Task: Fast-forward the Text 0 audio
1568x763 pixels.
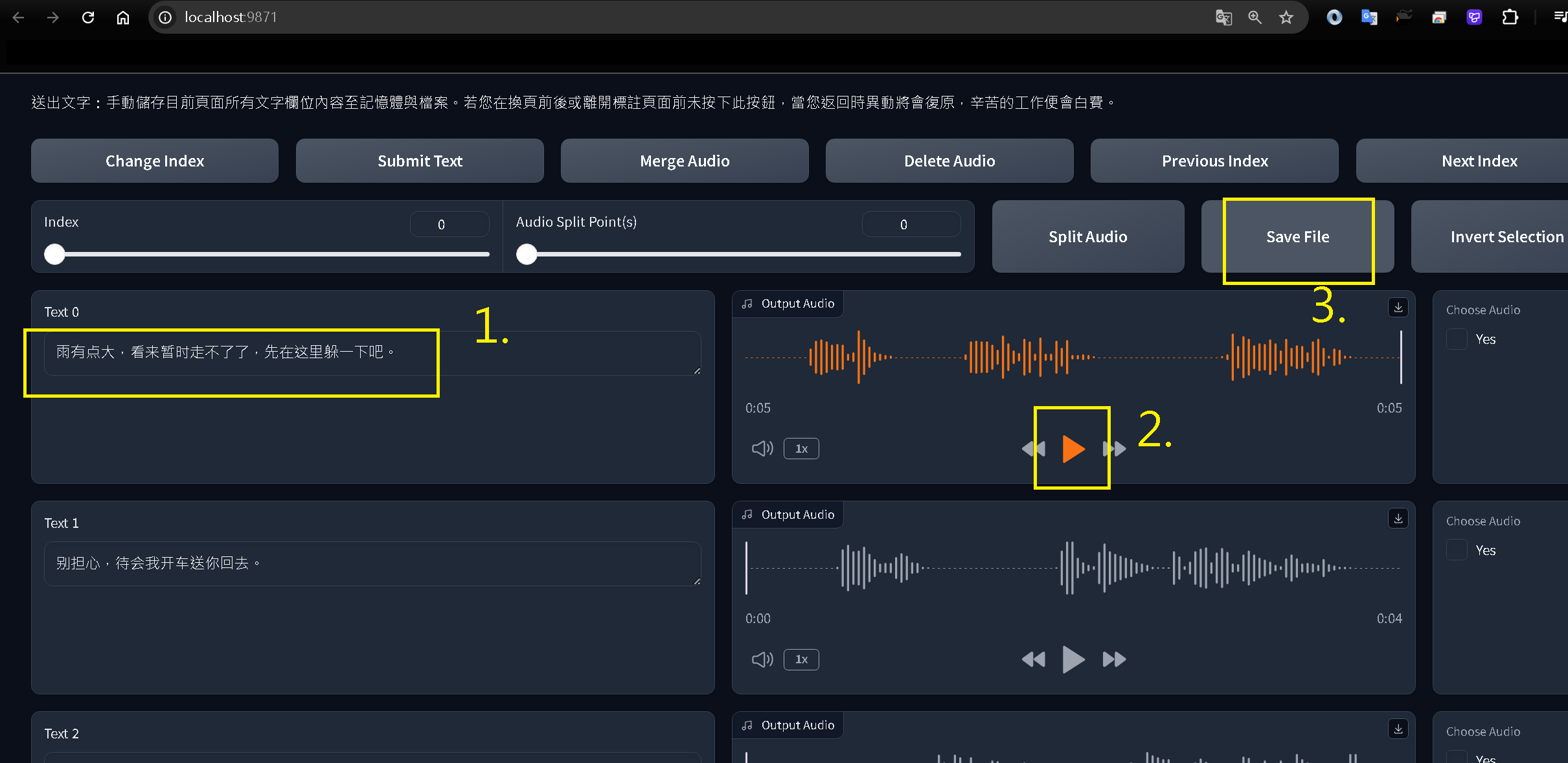Action: point(1114,449)
